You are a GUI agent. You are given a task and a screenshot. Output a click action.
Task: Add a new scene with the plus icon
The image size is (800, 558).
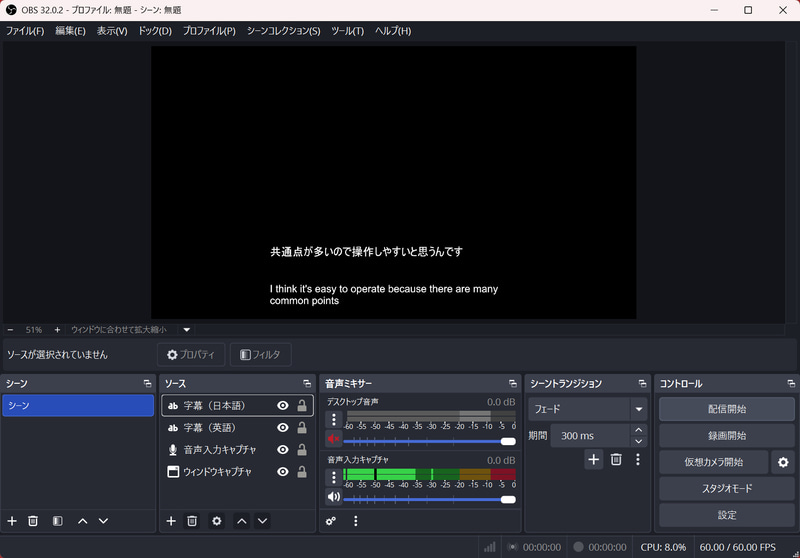12,521
